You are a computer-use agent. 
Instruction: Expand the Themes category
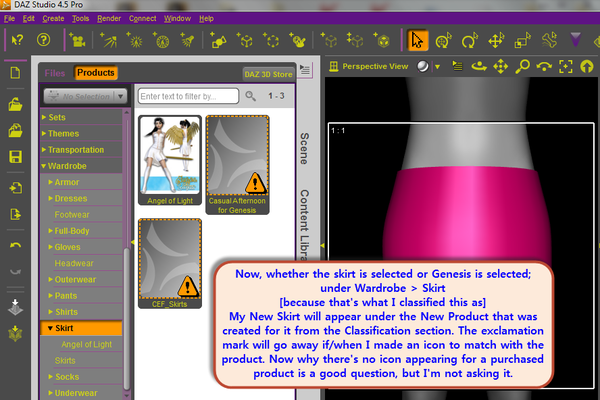pos(44,134)
